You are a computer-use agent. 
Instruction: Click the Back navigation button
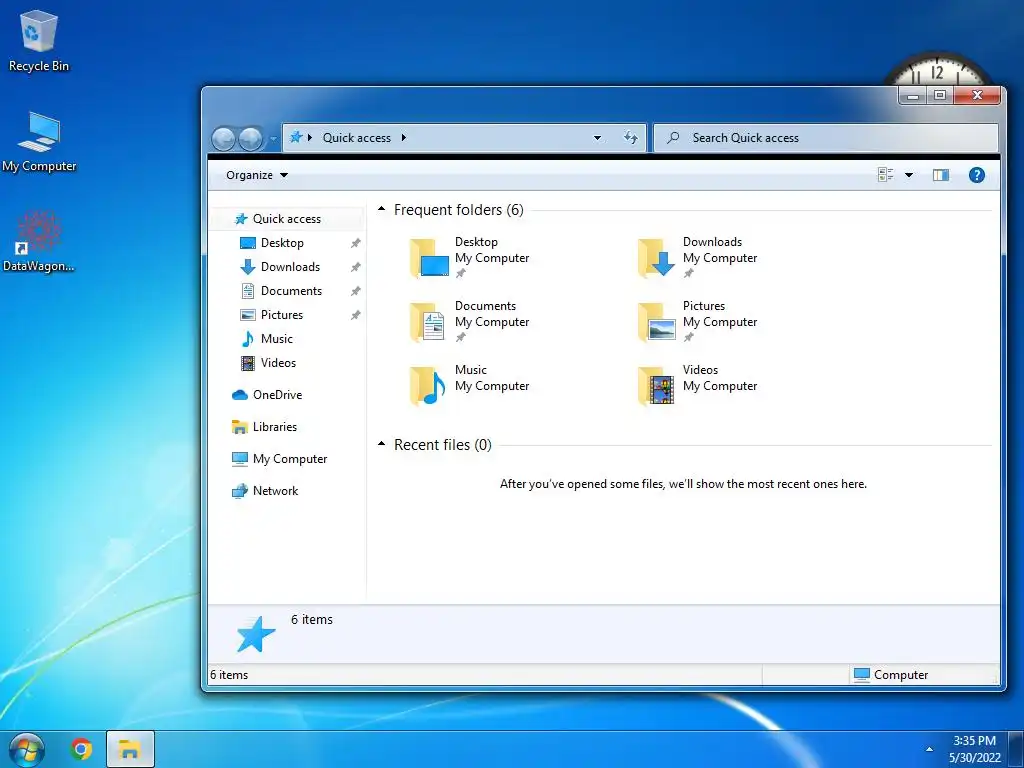(x=223, y=138)
